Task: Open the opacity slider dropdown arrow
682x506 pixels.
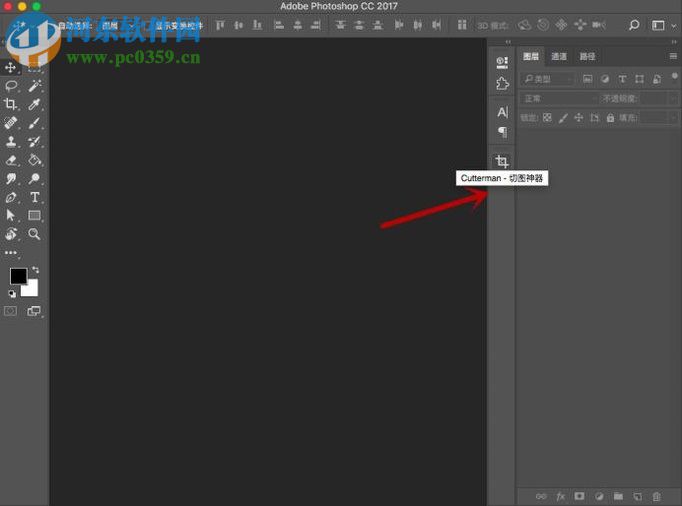Action: [x=673, y=99]
